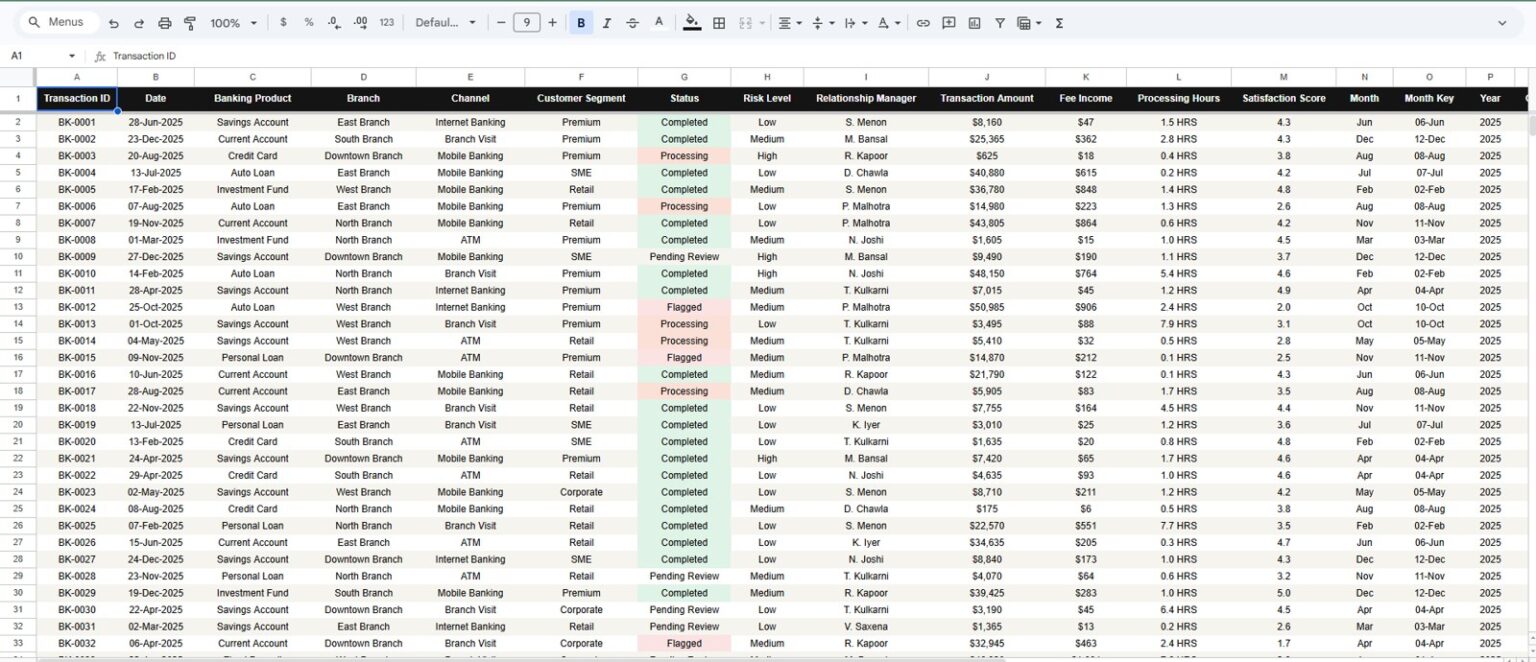The height and width of the screenshot is (662, 1536).
Task: Click Corporate segment in row BK-0023
Action: (581, 492)
